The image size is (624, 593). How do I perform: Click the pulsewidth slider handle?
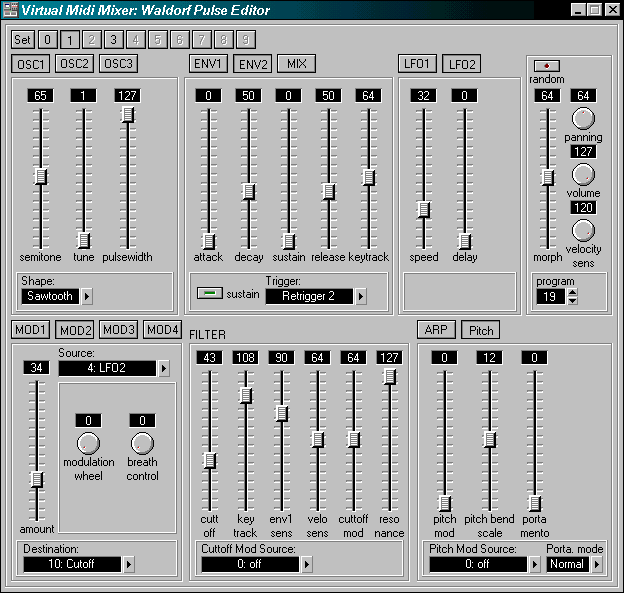[127, 115]
